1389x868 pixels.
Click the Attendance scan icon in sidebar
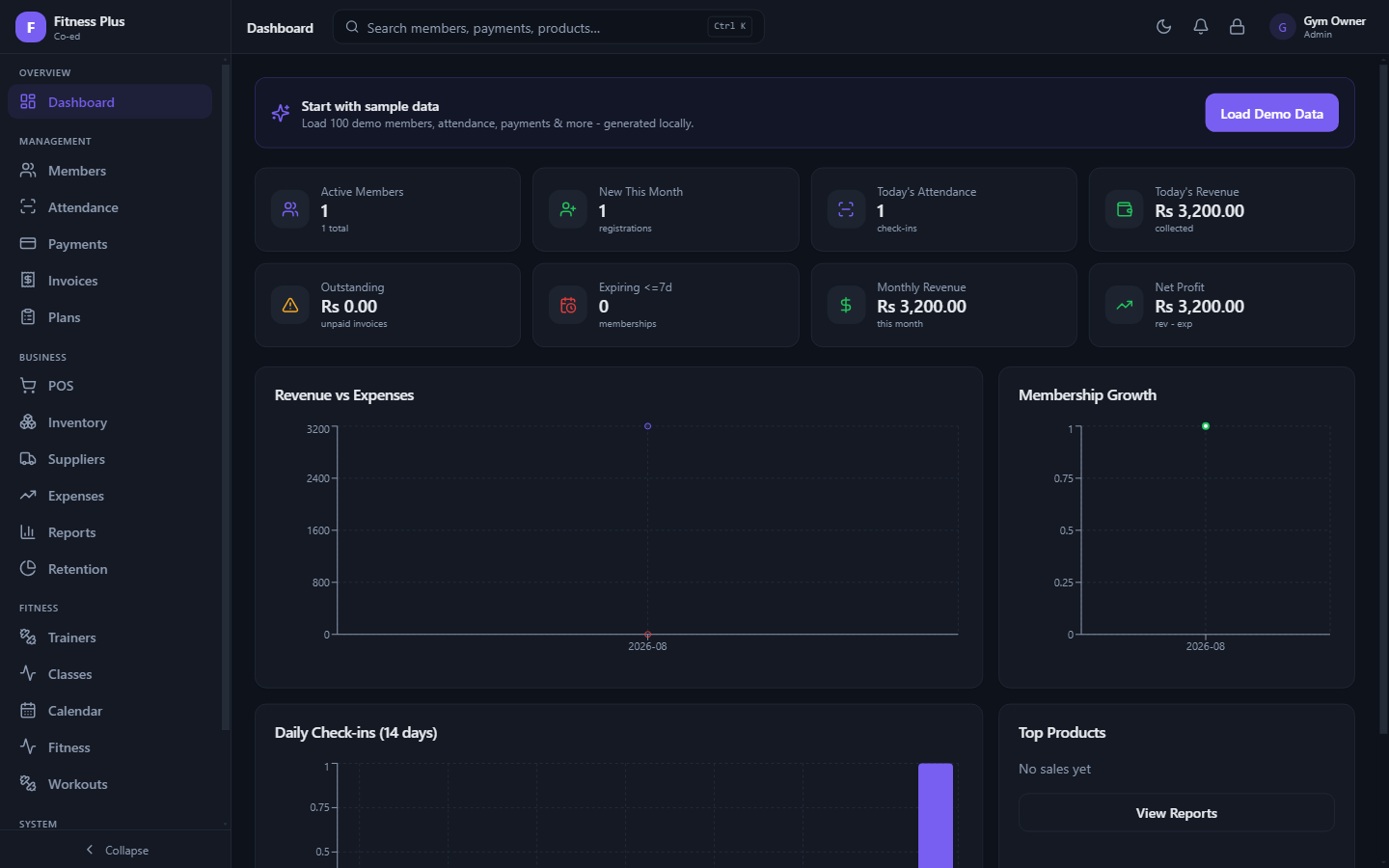point(28,206)
